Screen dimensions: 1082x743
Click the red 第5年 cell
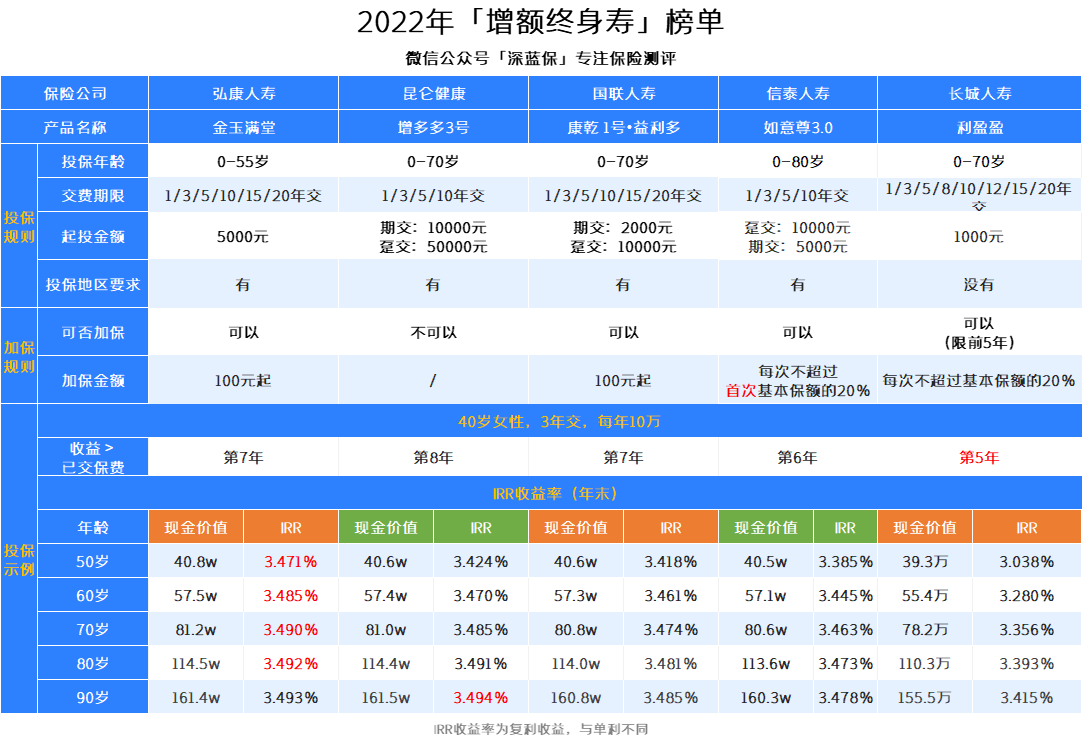[x=979, y=458]
